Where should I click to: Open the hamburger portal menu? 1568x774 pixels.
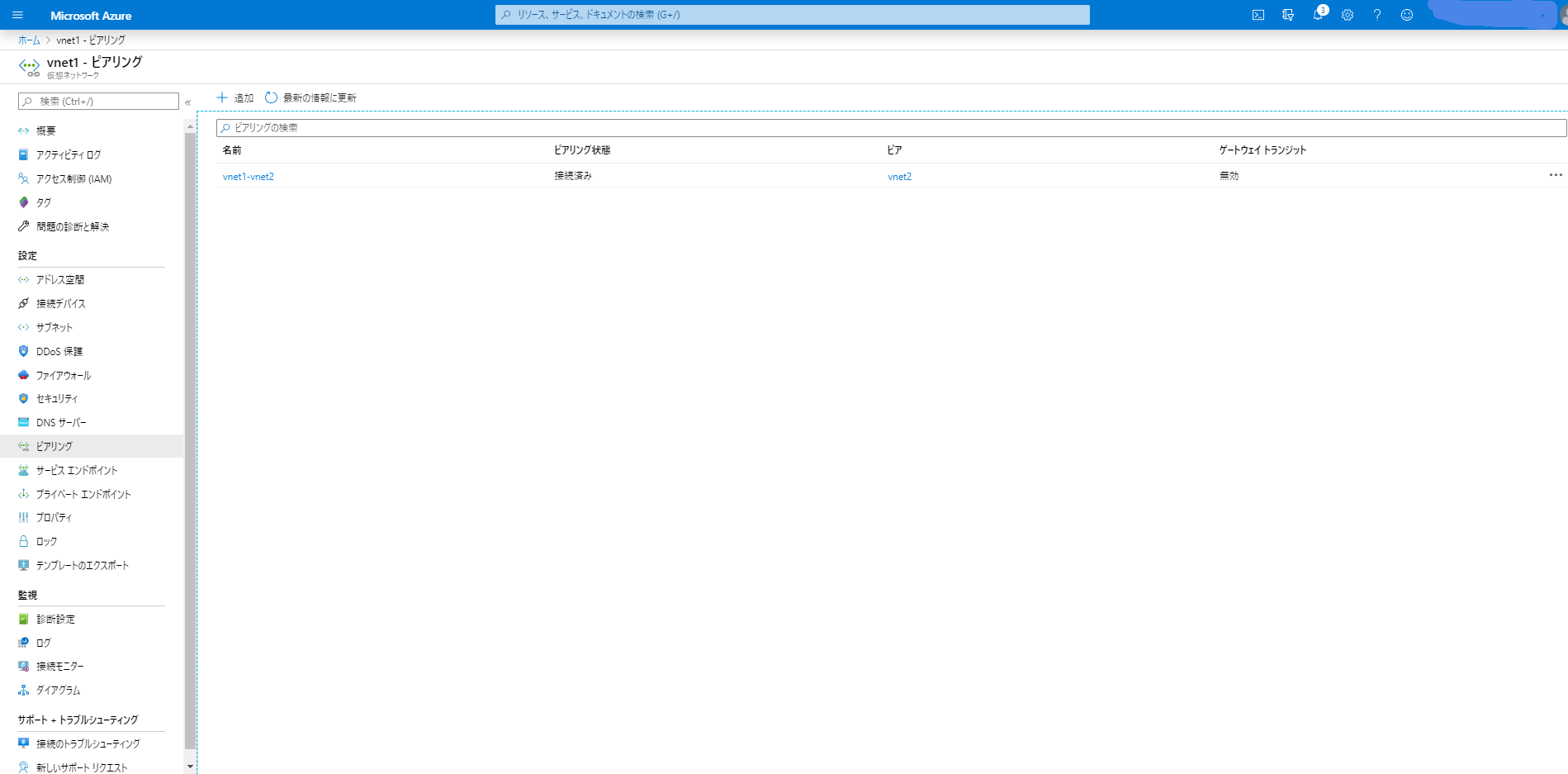17,15
